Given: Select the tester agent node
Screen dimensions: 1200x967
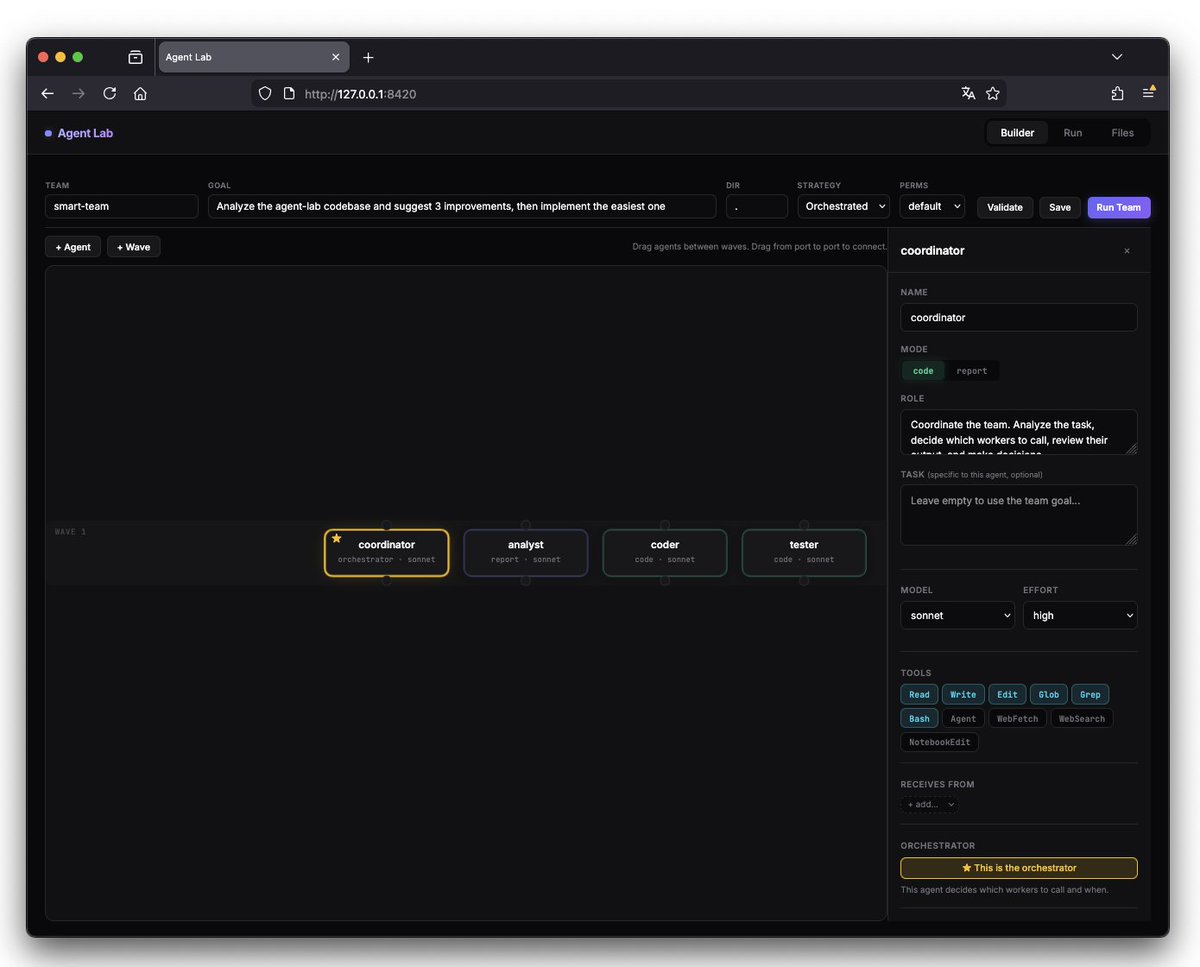Looking at the screenshot, I should [x=803, y=552].
